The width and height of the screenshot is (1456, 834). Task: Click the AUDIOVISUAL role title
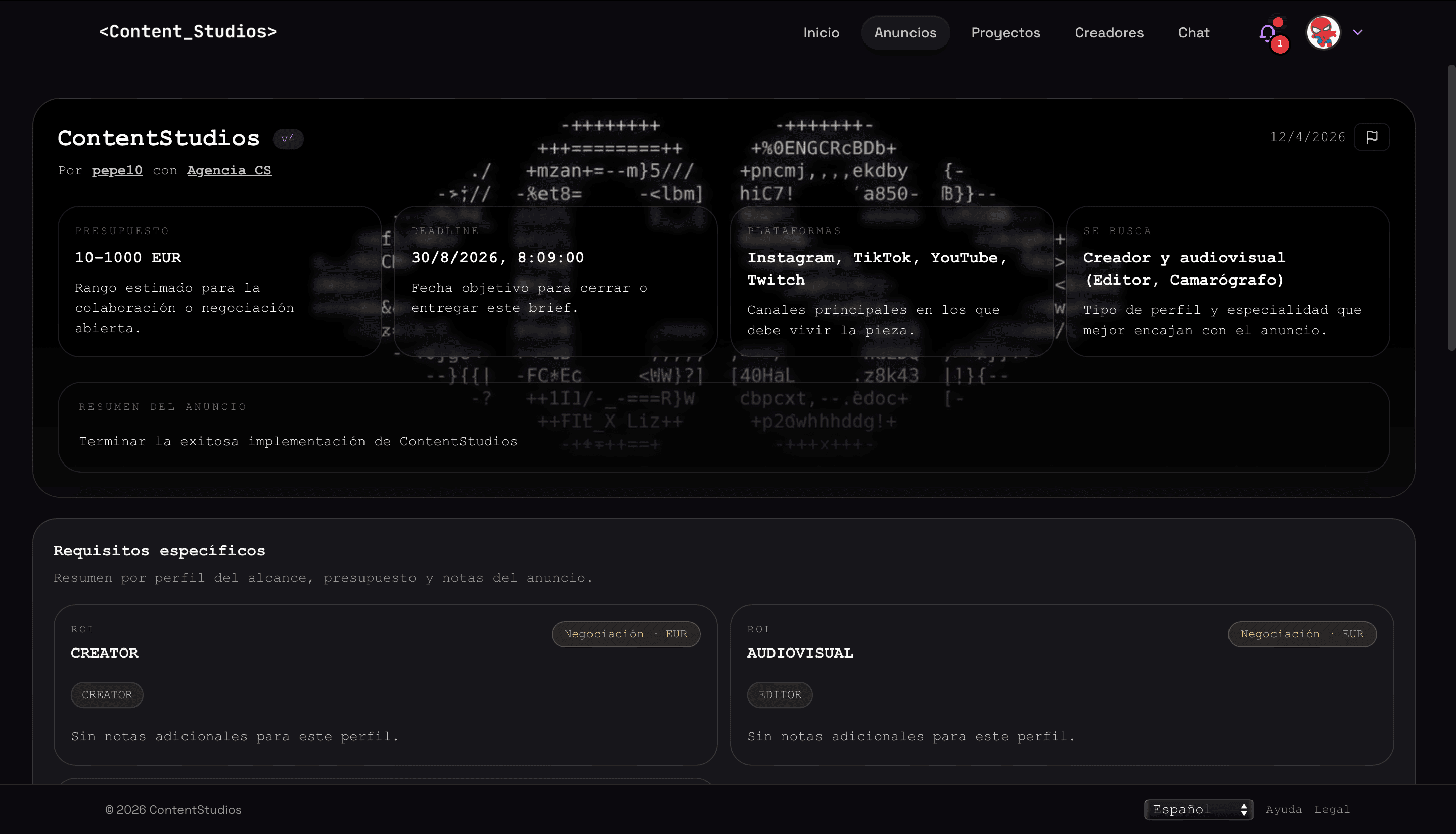click(800, 653)
